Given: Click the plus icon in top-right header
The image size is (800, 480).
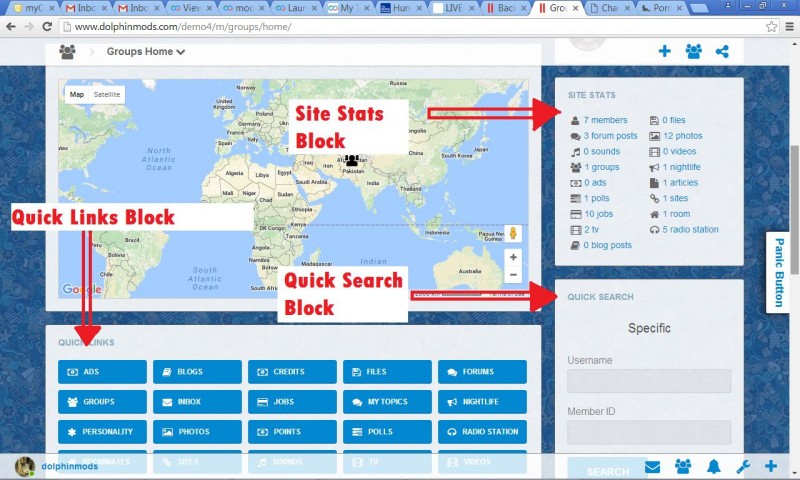Looking at the screenshot, I should pos(664,51).
